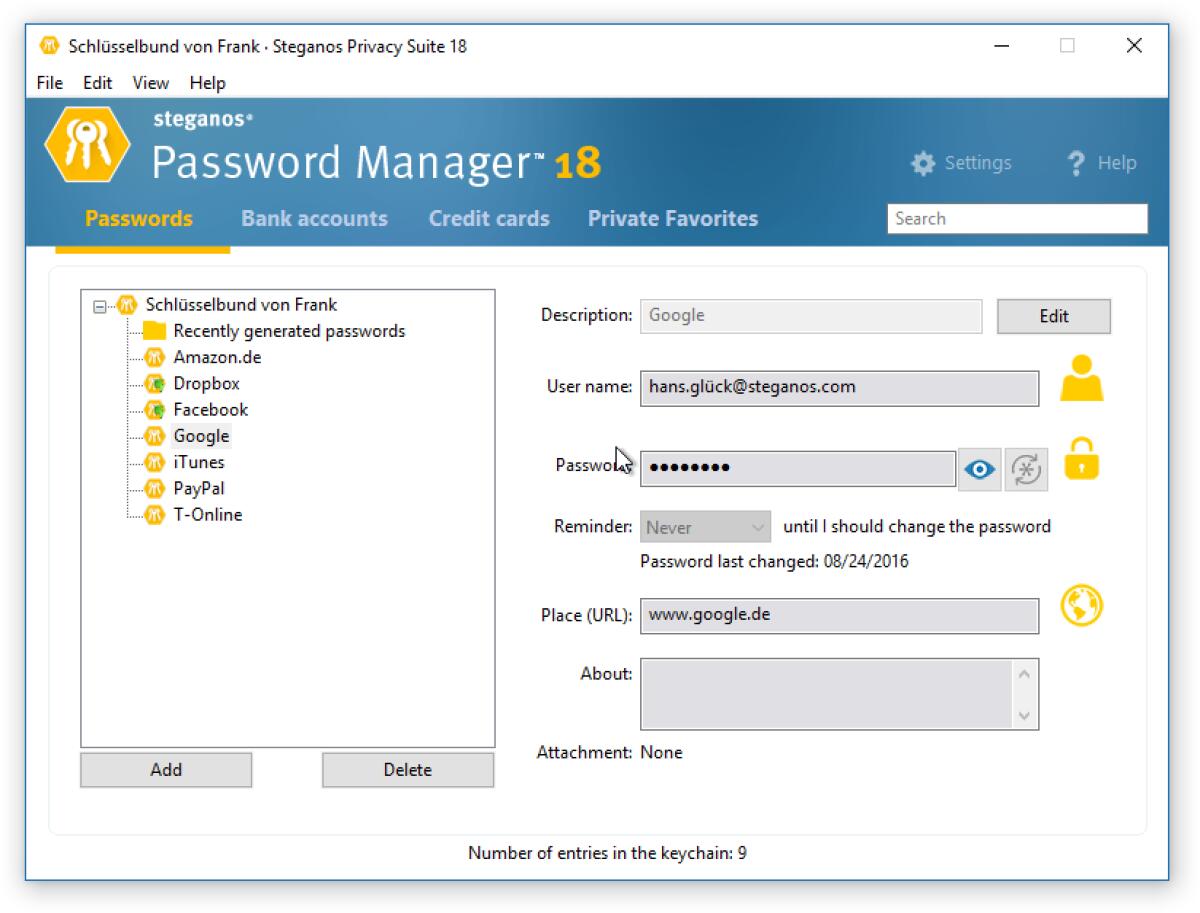Viewport: 1200px width, 913px height.
Task: Open the website with the globe icon
Action: tap(1081, 605)
